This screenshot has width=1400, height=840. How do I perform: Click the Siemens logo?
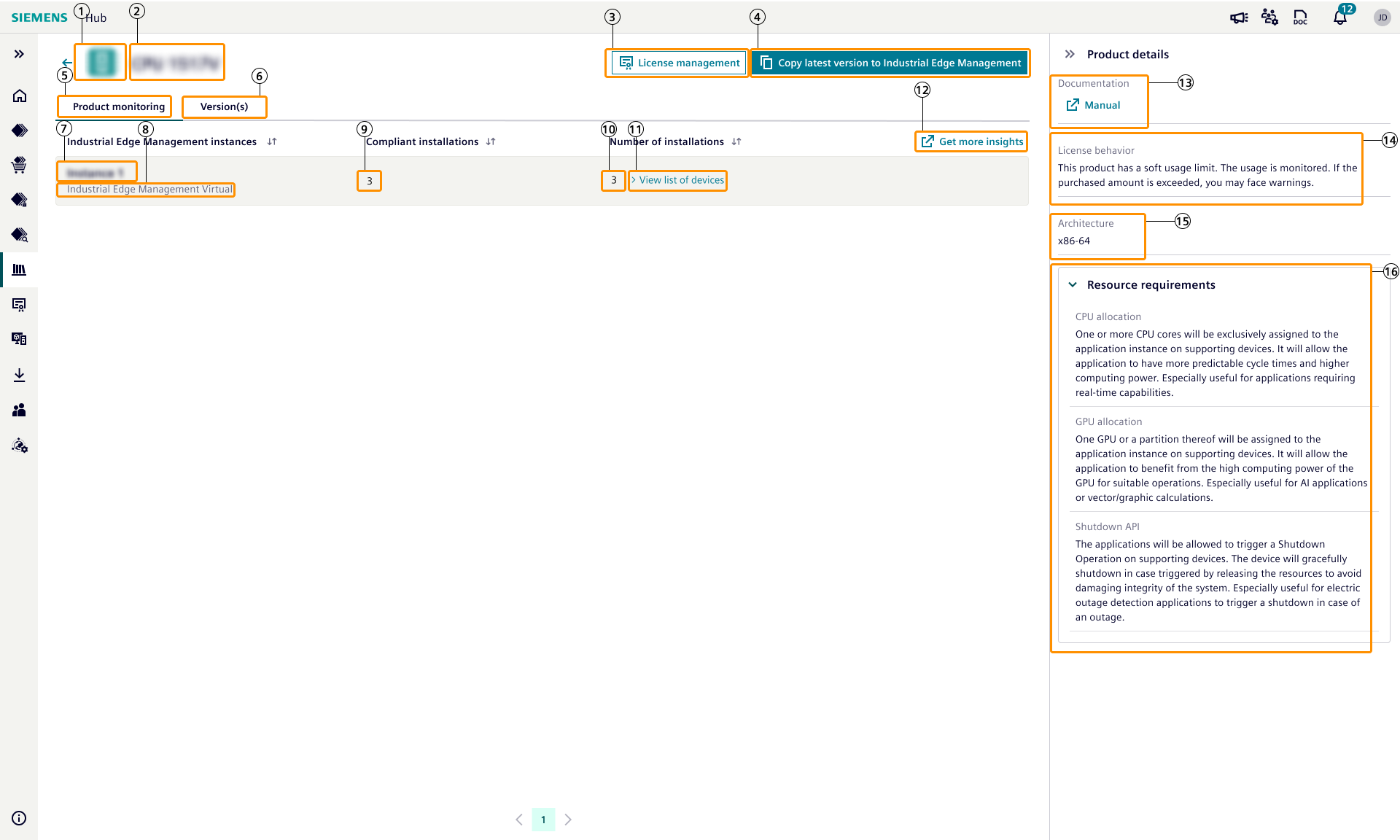[x=39, y=17]
